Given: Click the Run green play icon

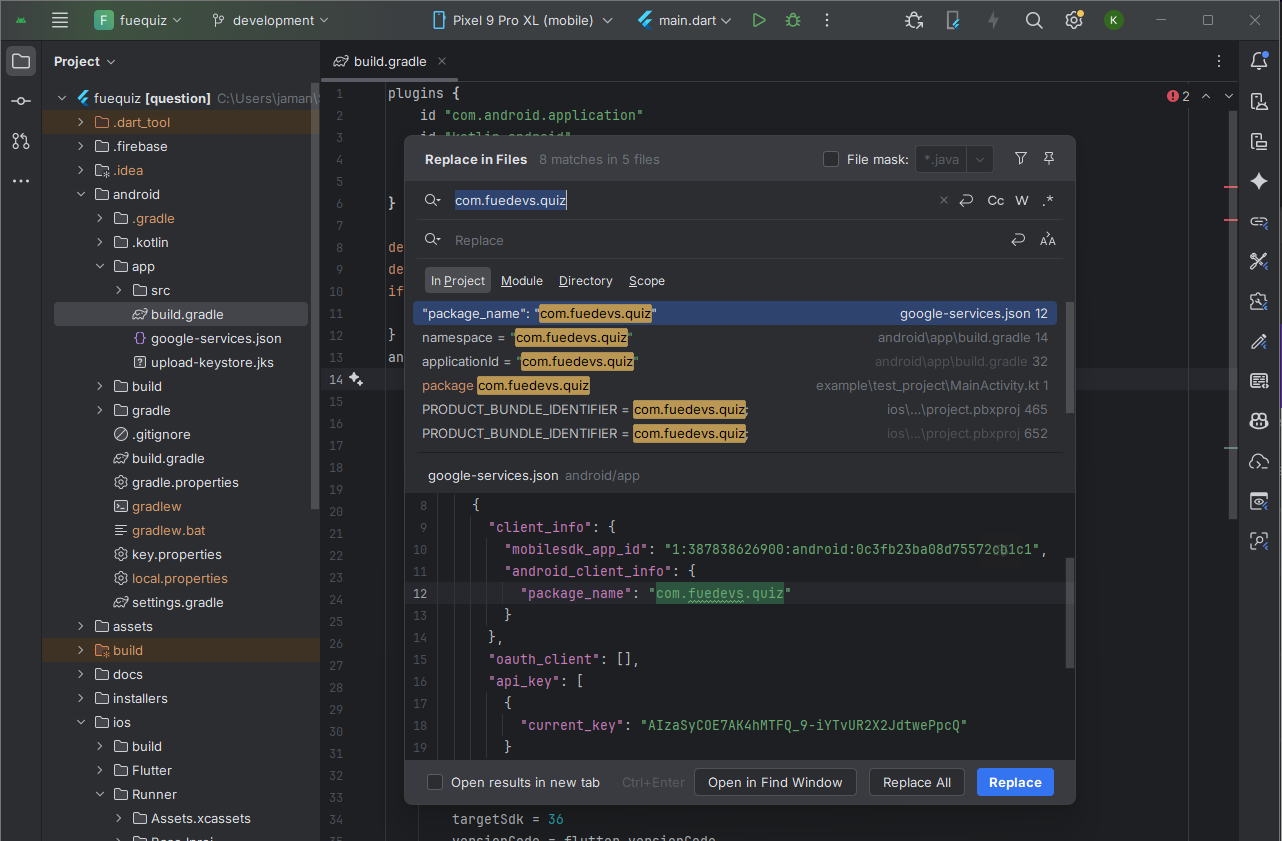Looking at the screenshot, I should click(x=759, y=20).
